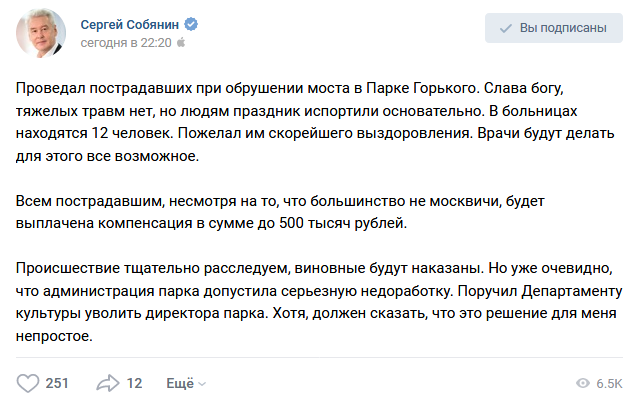
Task: Click the 12 reposts counter
Action: tap(134, 383)
